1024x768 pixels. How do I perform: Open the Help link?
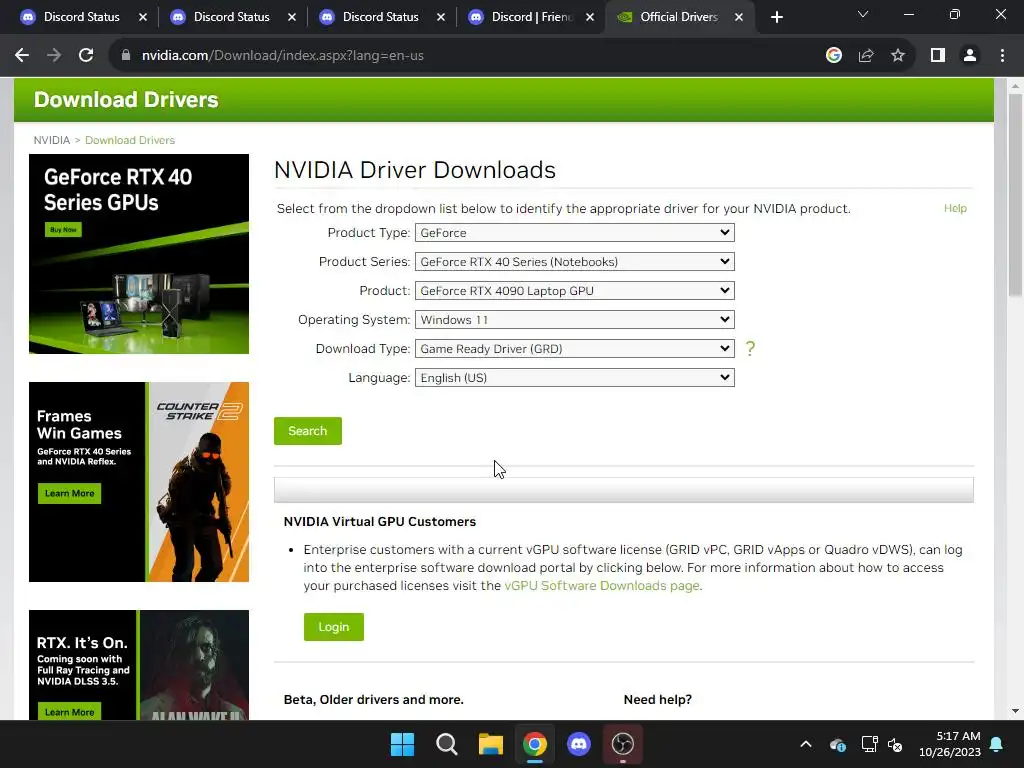(x=955, y=208)
